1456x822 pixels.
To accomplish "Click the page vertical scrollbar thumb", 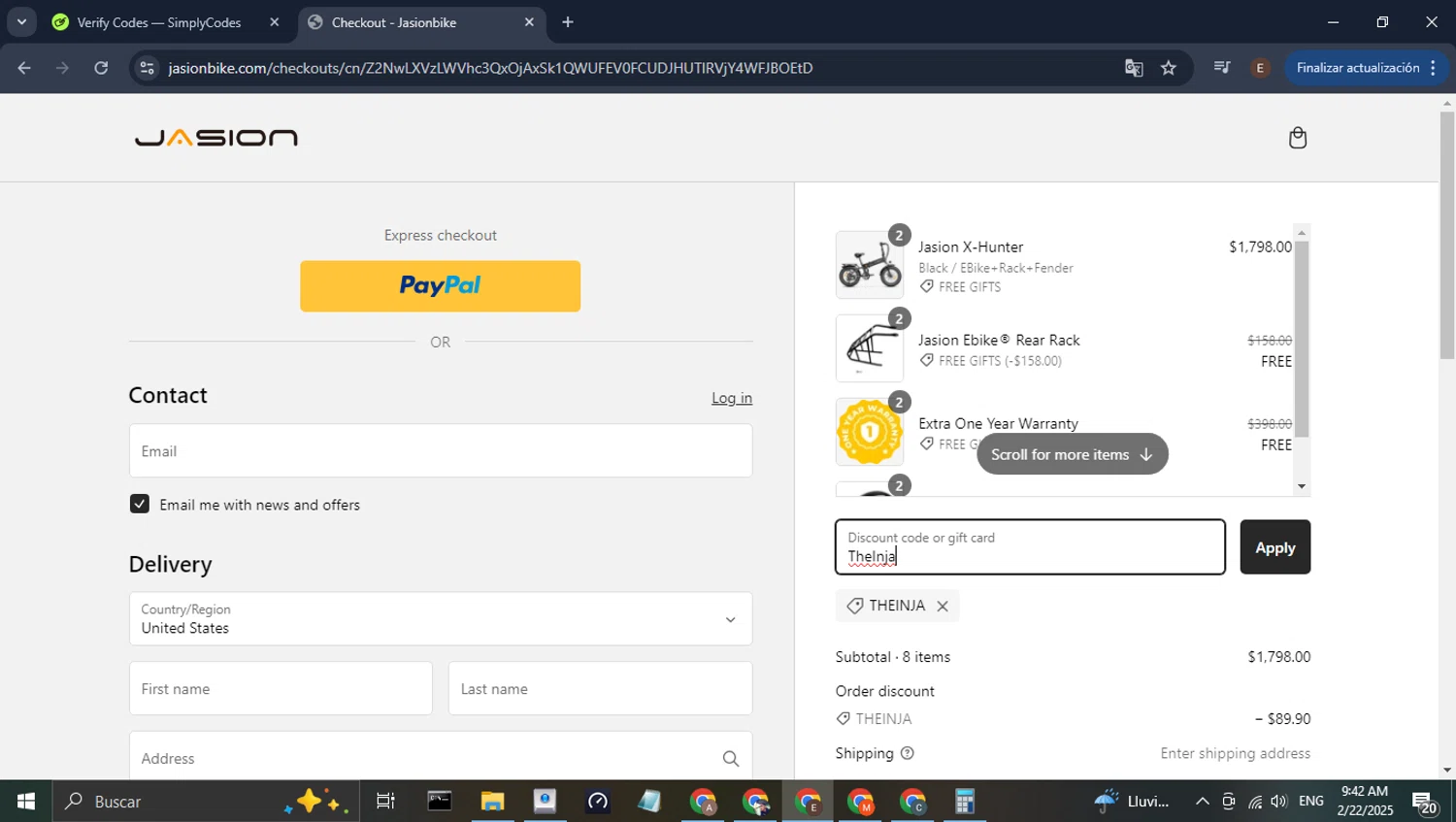I will (x=1446, y=235).
